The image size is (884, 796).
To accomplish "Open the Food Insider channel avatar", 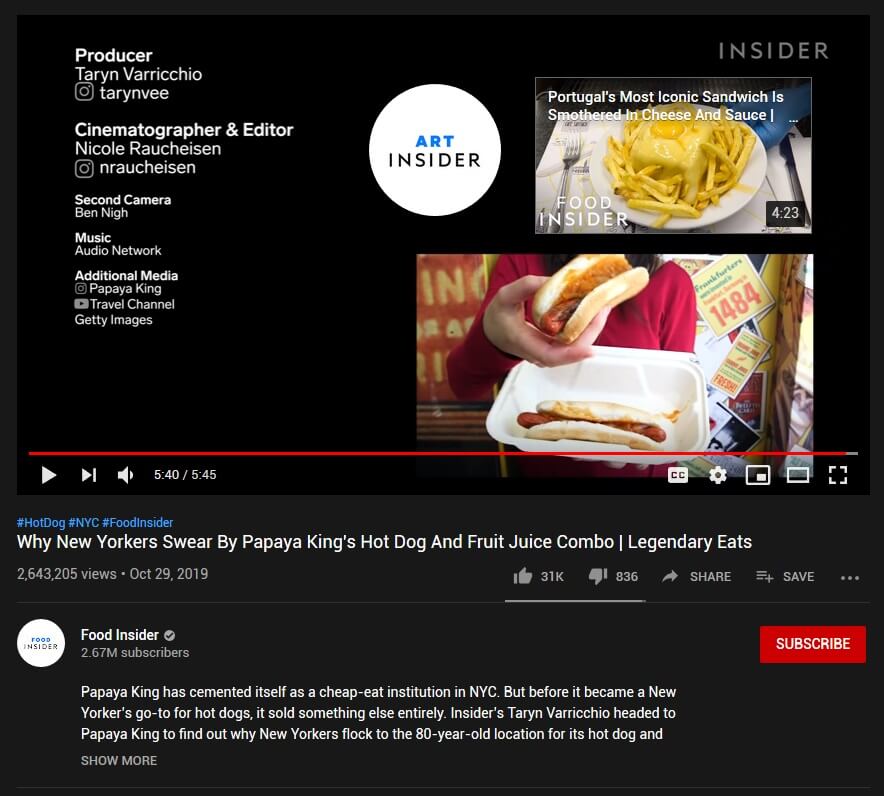I will [41, 643].
